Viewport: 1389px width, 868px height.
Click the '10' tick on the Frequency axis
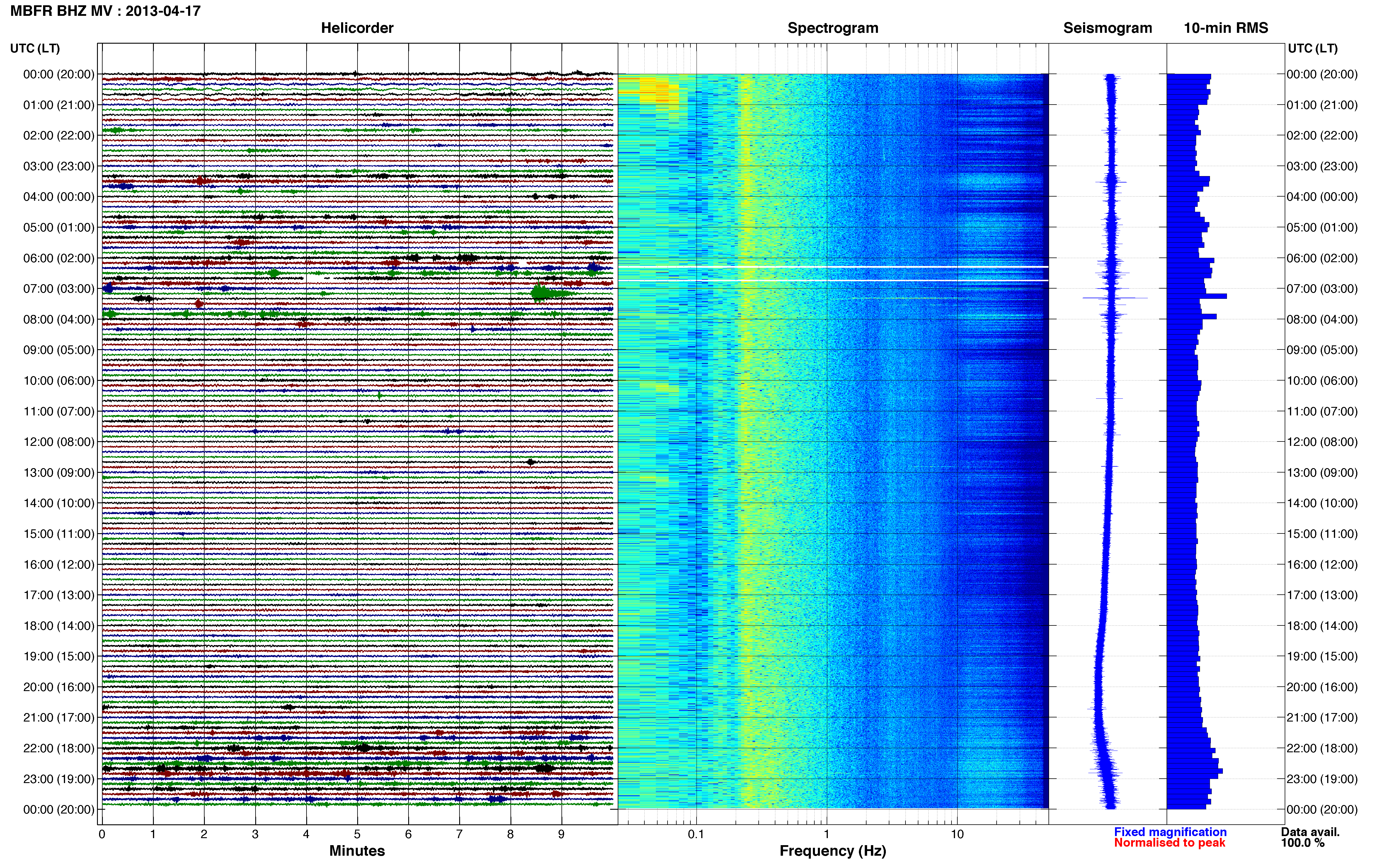pyautogui.click(x=957, y=835)
